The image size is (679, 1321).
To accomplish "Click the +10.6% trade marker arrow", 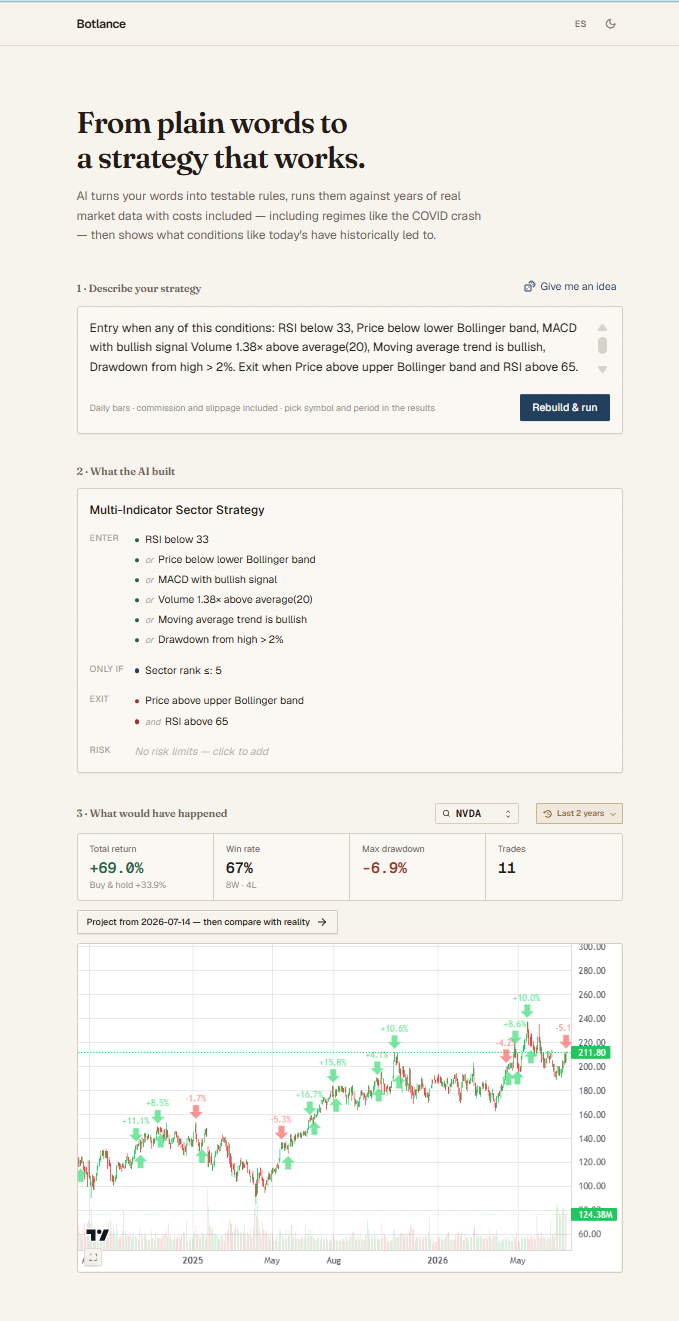I will tap(396, 1044).
